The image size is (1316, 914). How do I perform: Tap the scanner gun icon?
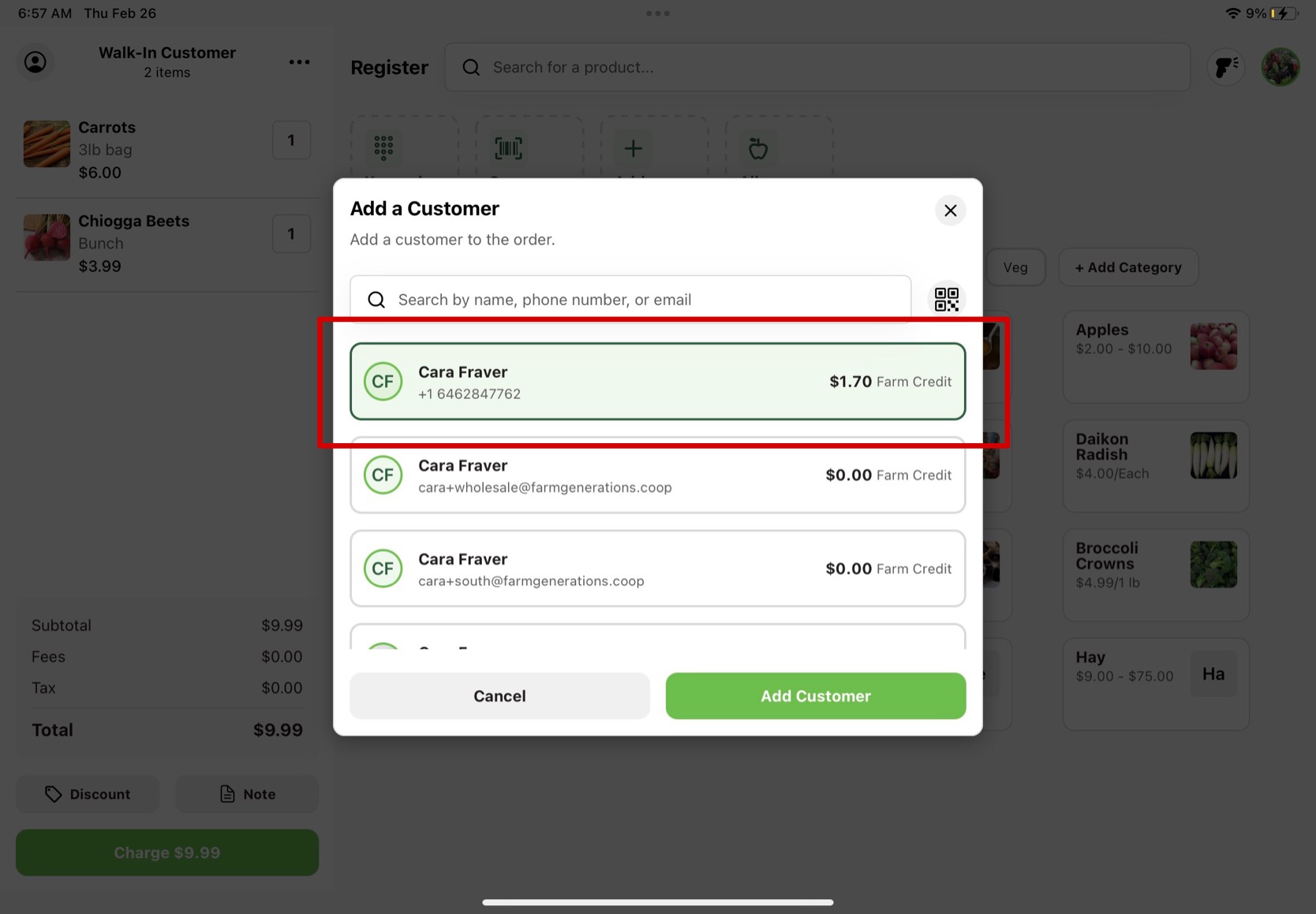pyautogui.click(x=1225, y=67)
